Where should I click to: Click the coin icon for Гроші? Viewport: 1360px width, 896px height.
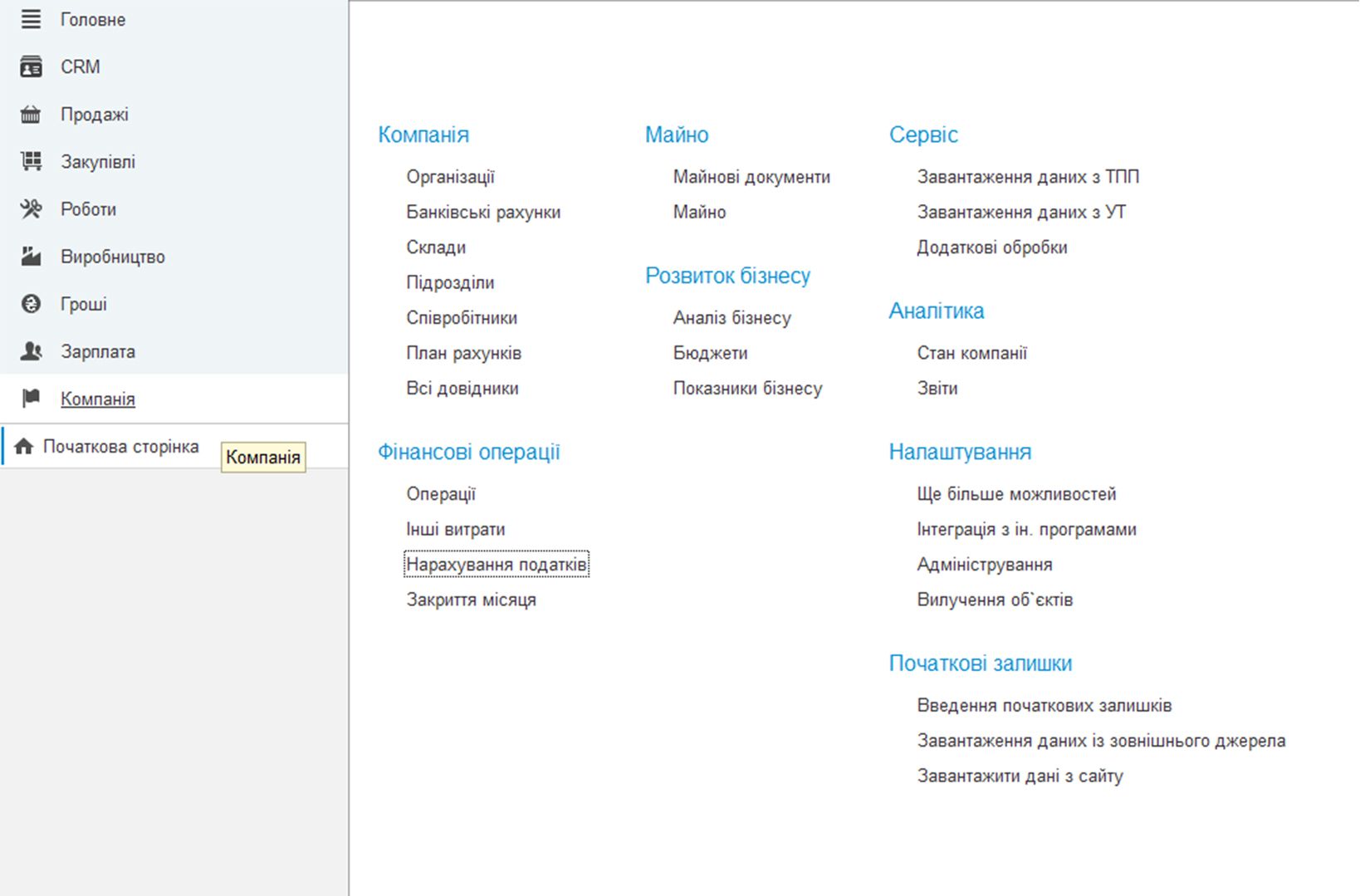tap(31, 304)
